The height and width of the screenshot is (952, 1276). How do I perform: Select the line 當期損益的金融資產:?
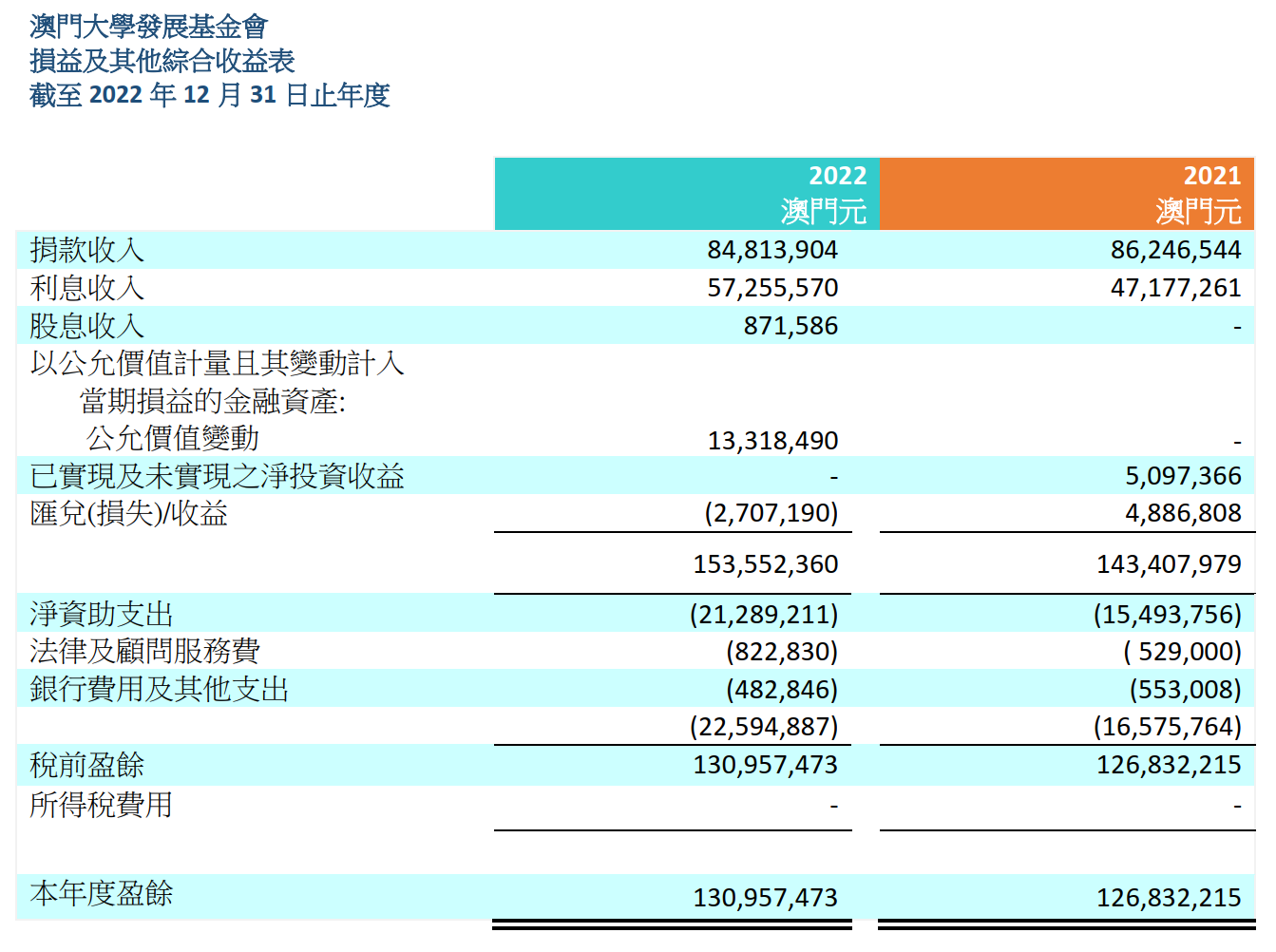(213, 401)
